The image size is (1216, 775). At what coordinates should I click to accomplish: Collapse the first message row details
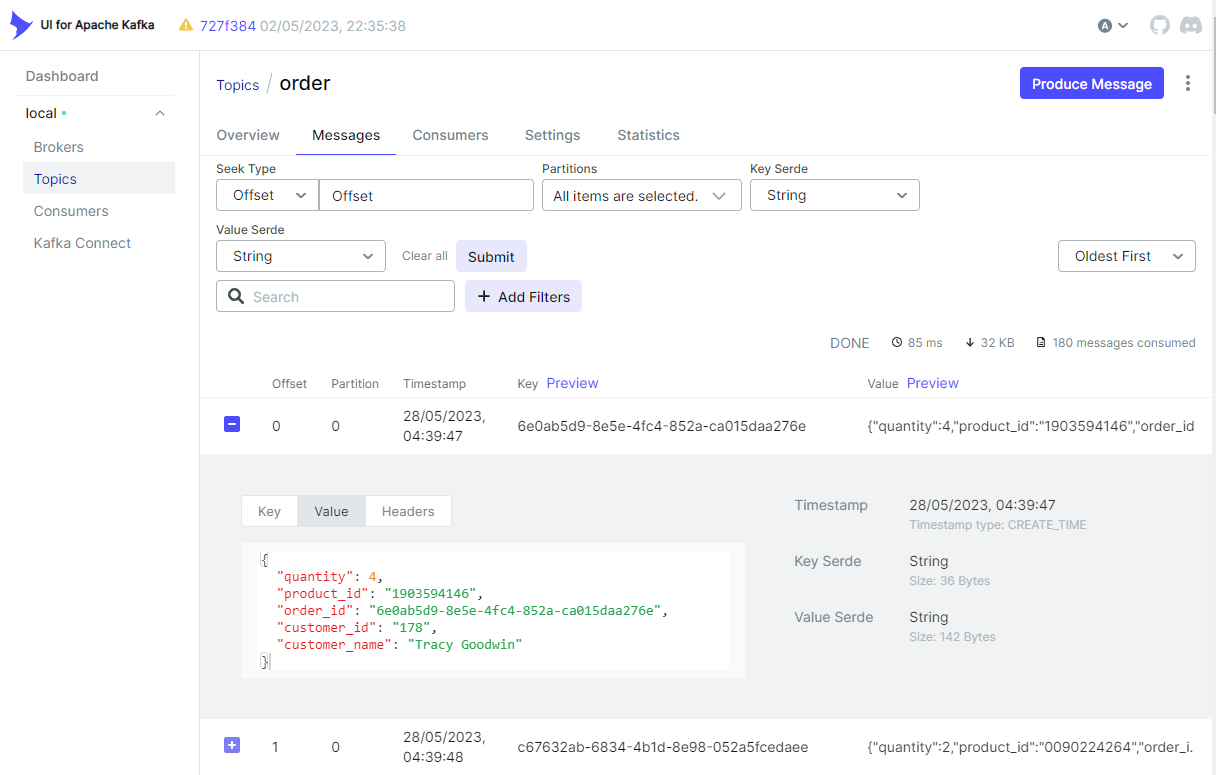pos(232,424)
